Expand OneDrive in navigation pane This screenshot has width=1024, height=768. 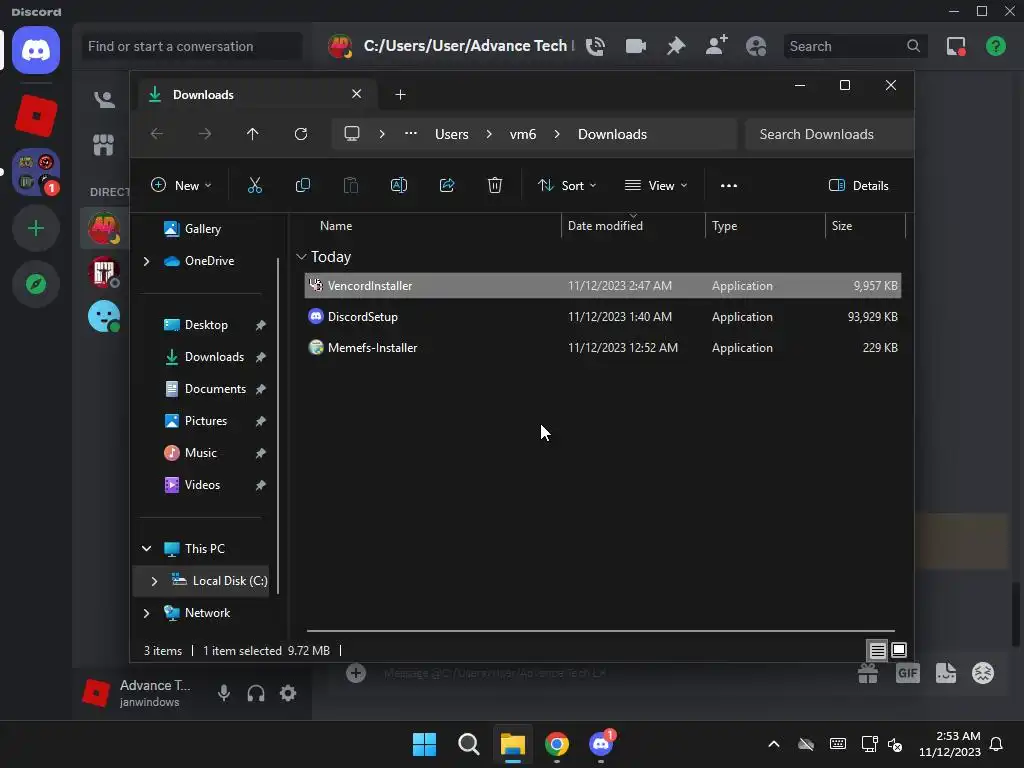click(146, 261)
